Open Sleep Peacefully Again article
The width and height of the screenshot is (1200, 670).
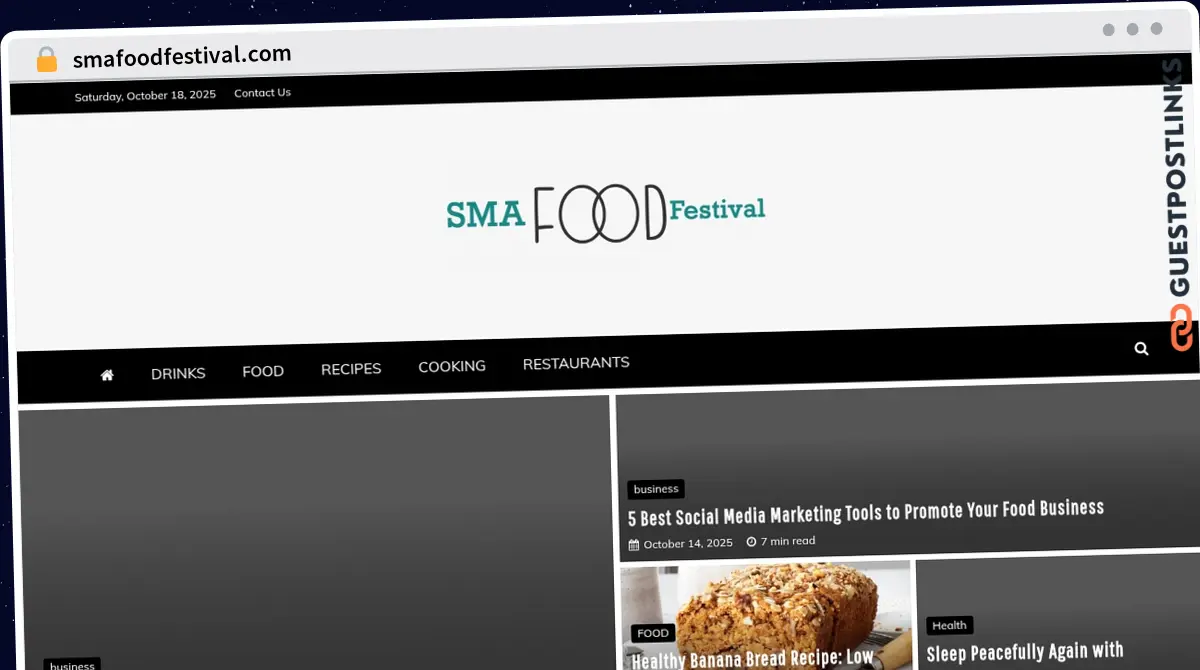tap(1025, 653)
